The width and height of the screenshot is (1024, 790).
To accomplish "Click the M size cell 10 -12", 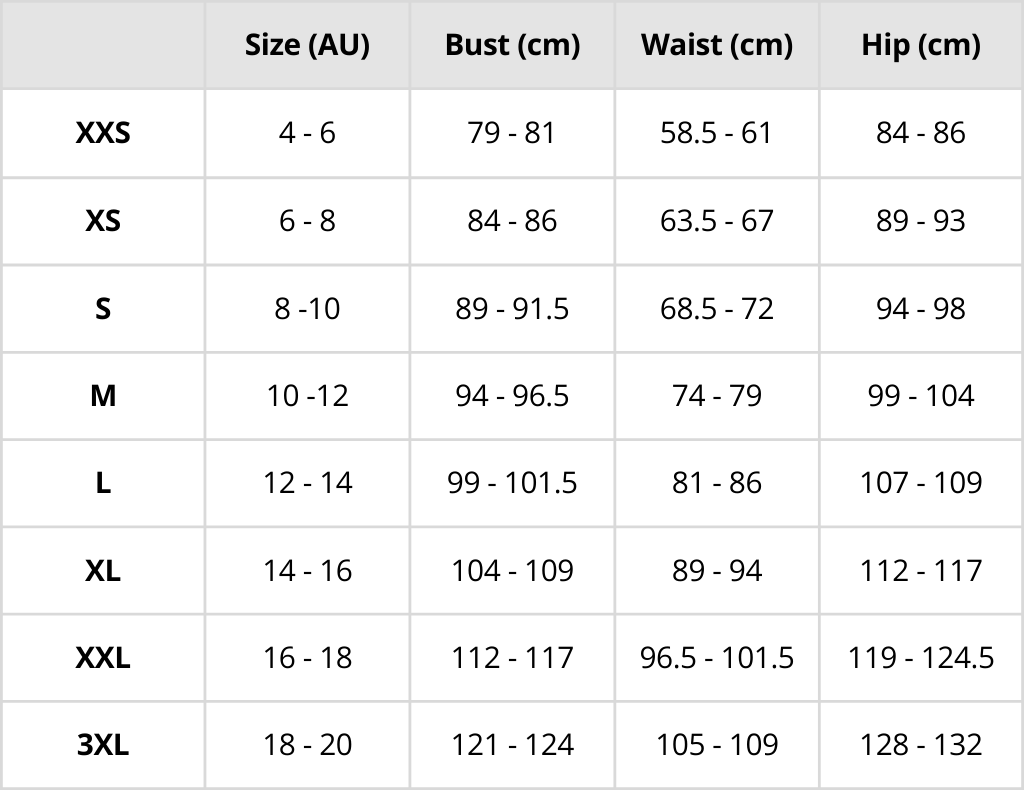I will pyautogui.click(x=307, y=396).
